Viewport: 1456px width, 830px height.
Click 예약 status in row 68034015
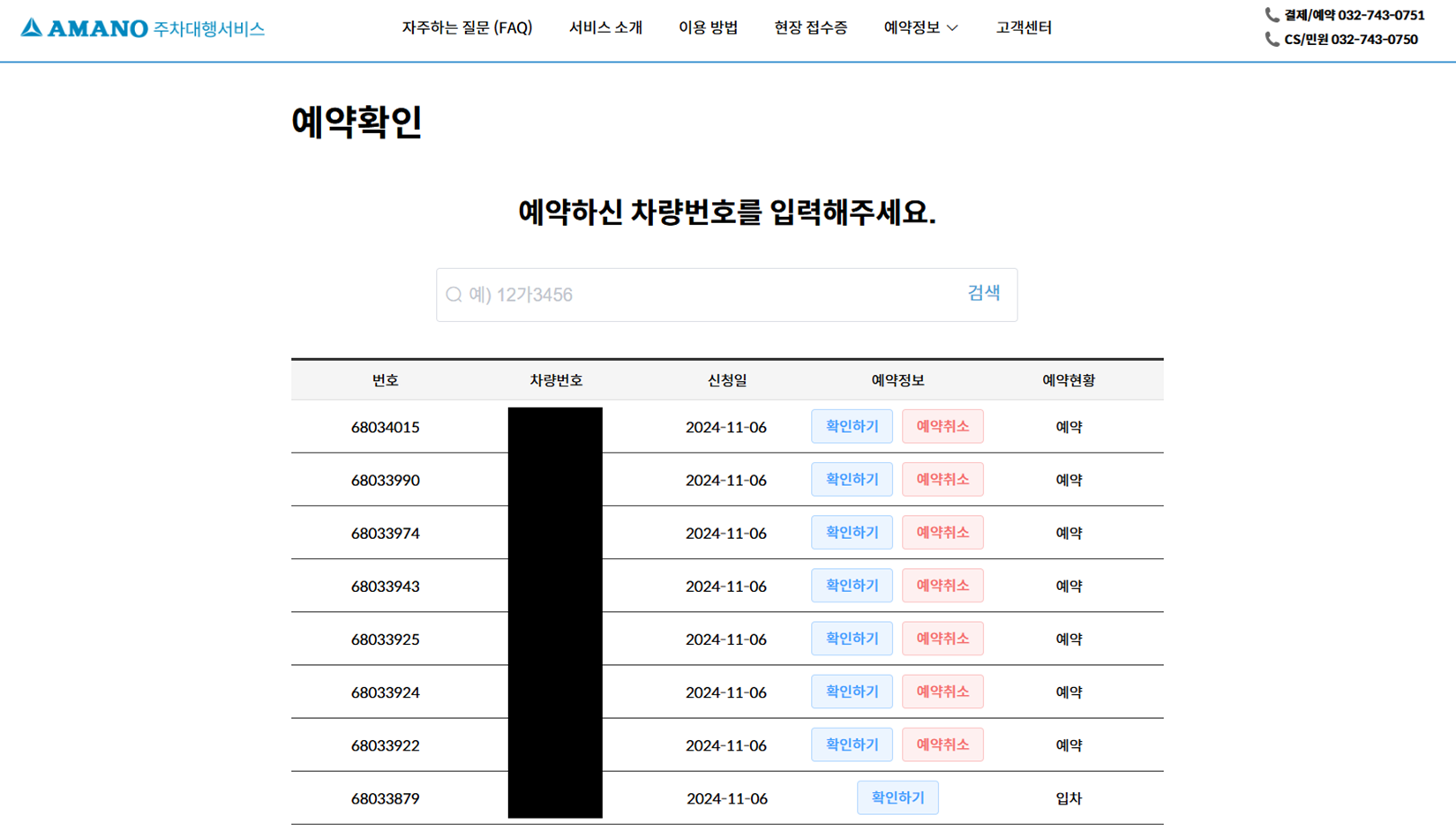[x=1069, y=427]
